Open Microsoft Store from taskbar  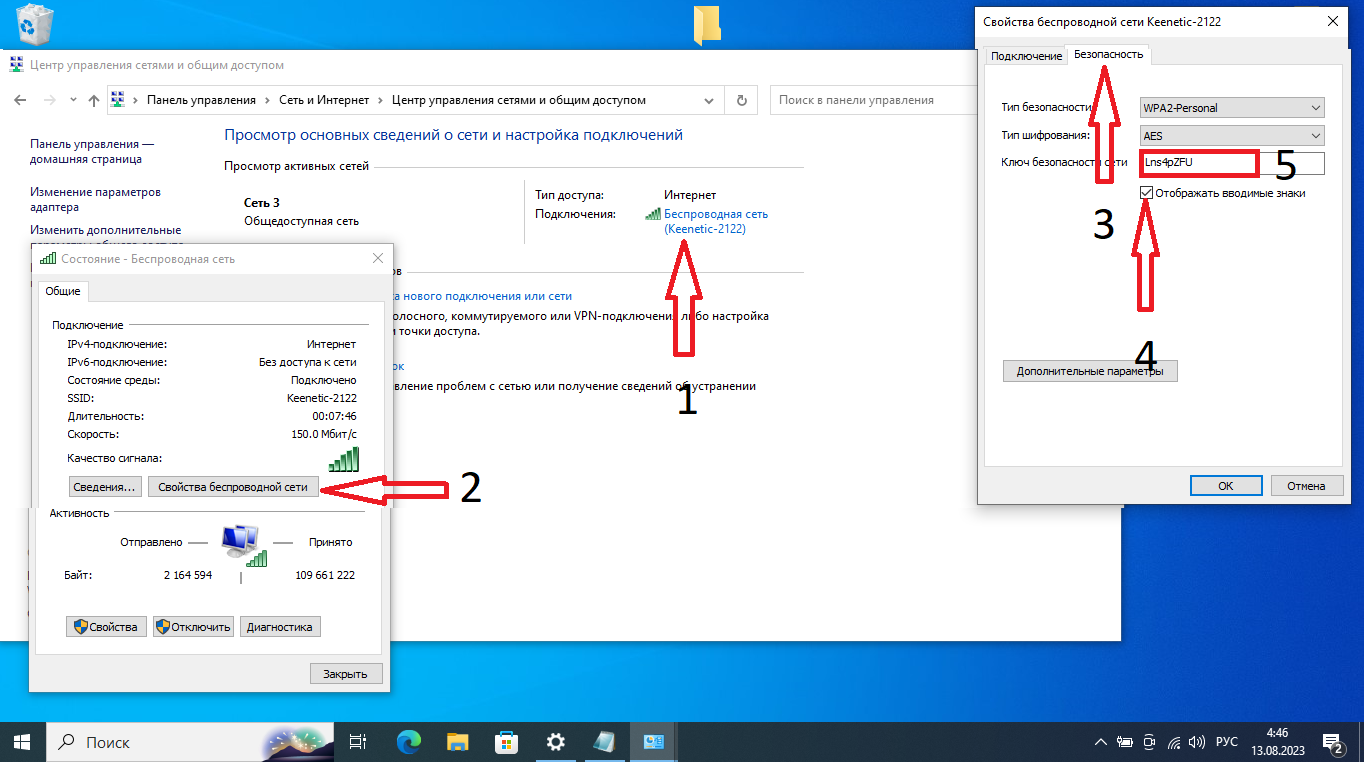point(506,742)
